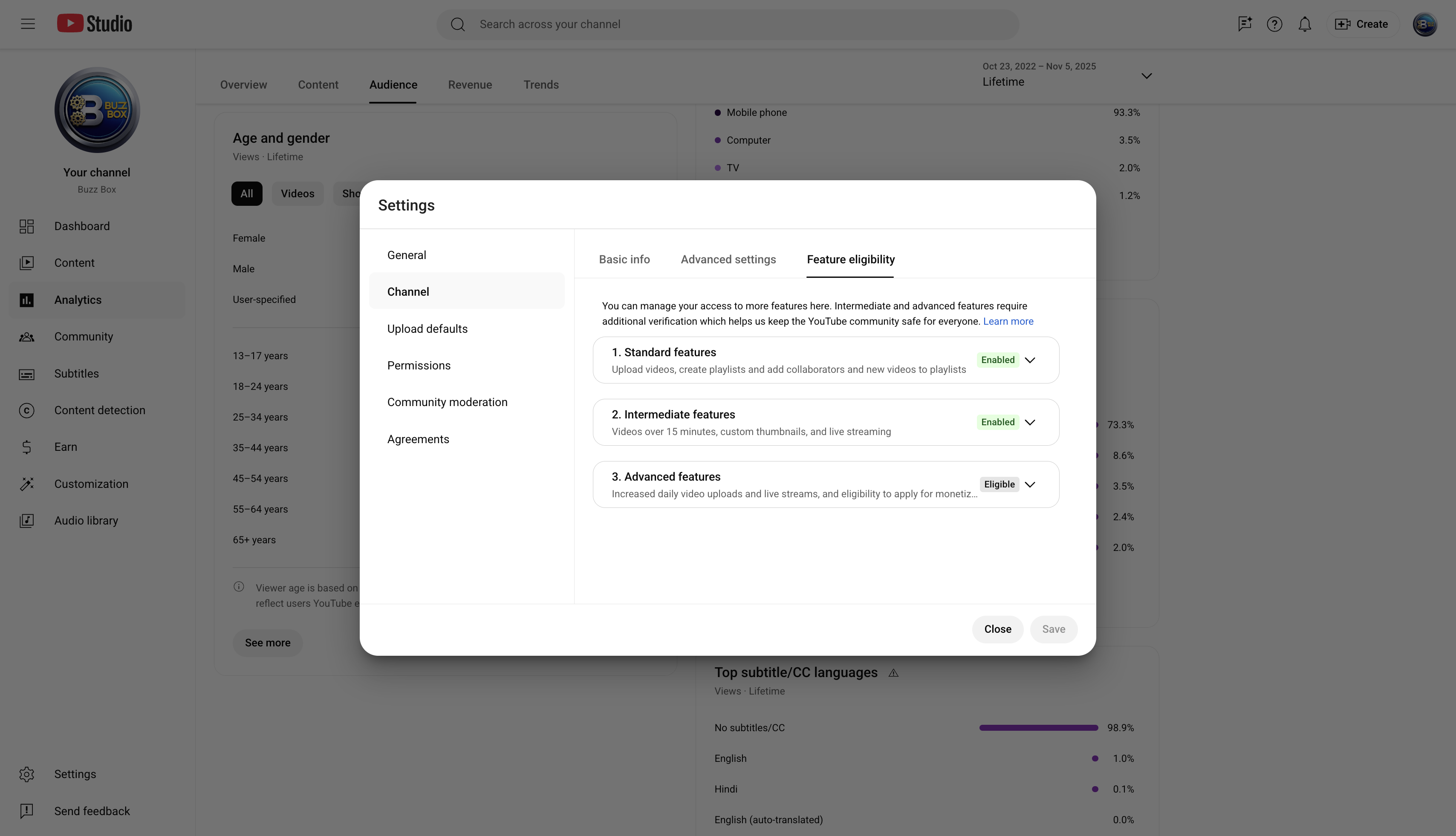
Task: Open Community moderation settings
Action: (466, 403)
